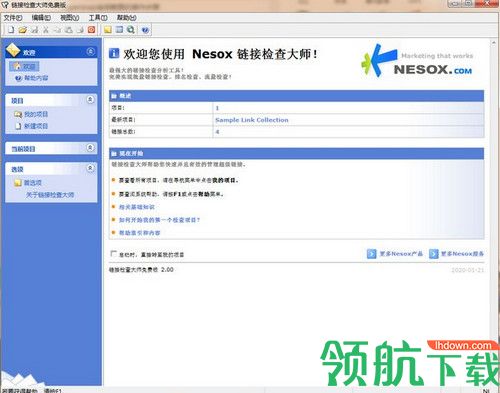
Task: Click the red circular Stop toolbar icon
Action: point(91,30)
